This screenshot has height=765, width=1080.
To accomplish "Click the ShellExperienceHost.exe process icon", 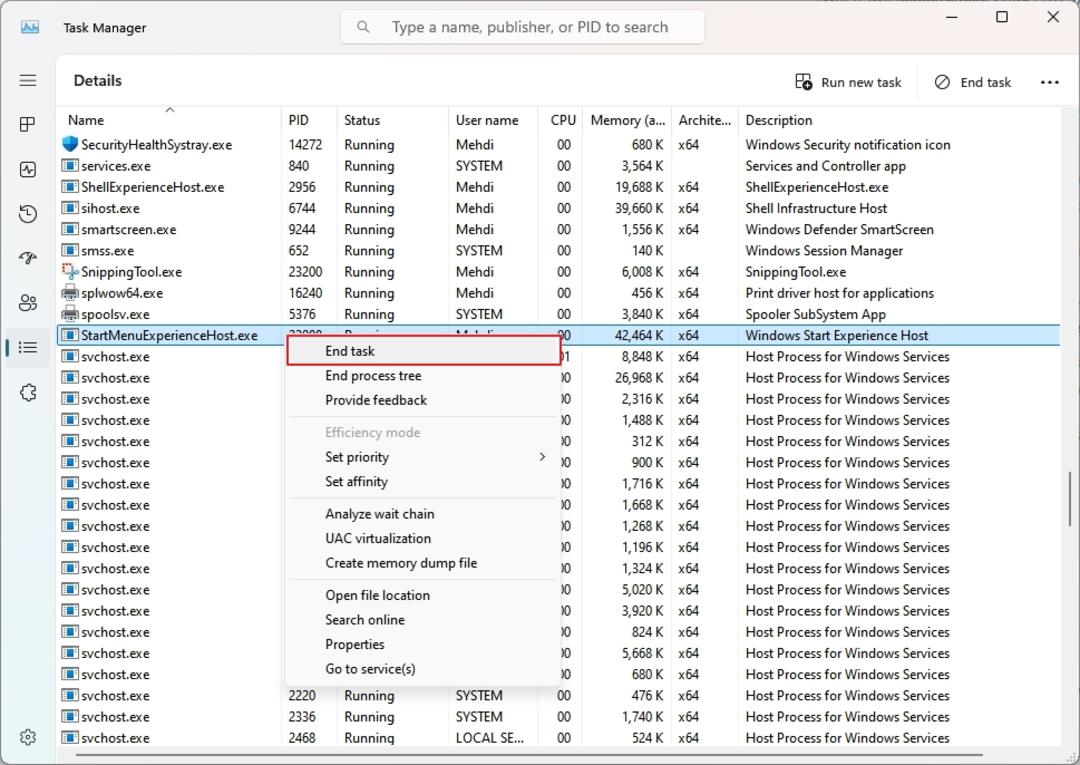I will pyautogui.click(x=70, y=187).
